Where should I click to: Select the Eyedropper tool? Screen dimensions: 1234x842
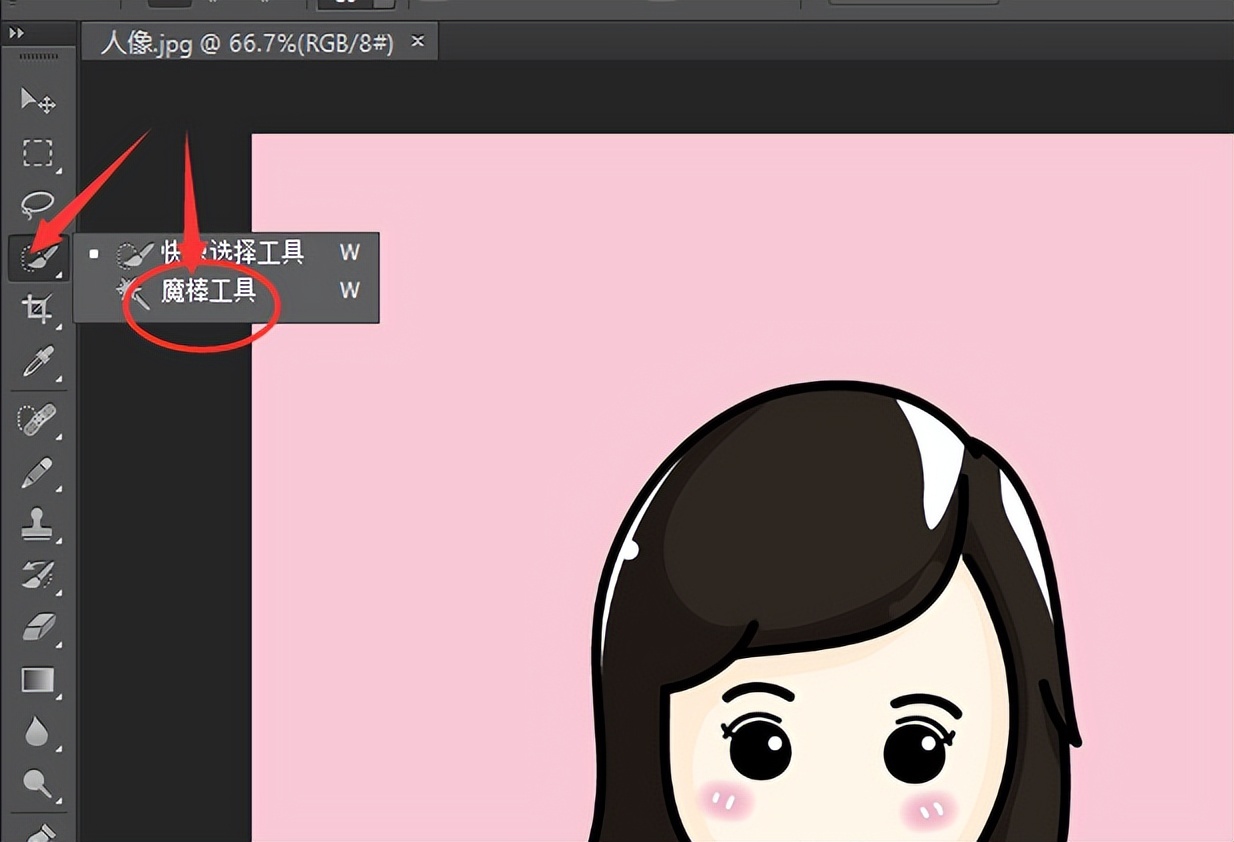point(38,361)
